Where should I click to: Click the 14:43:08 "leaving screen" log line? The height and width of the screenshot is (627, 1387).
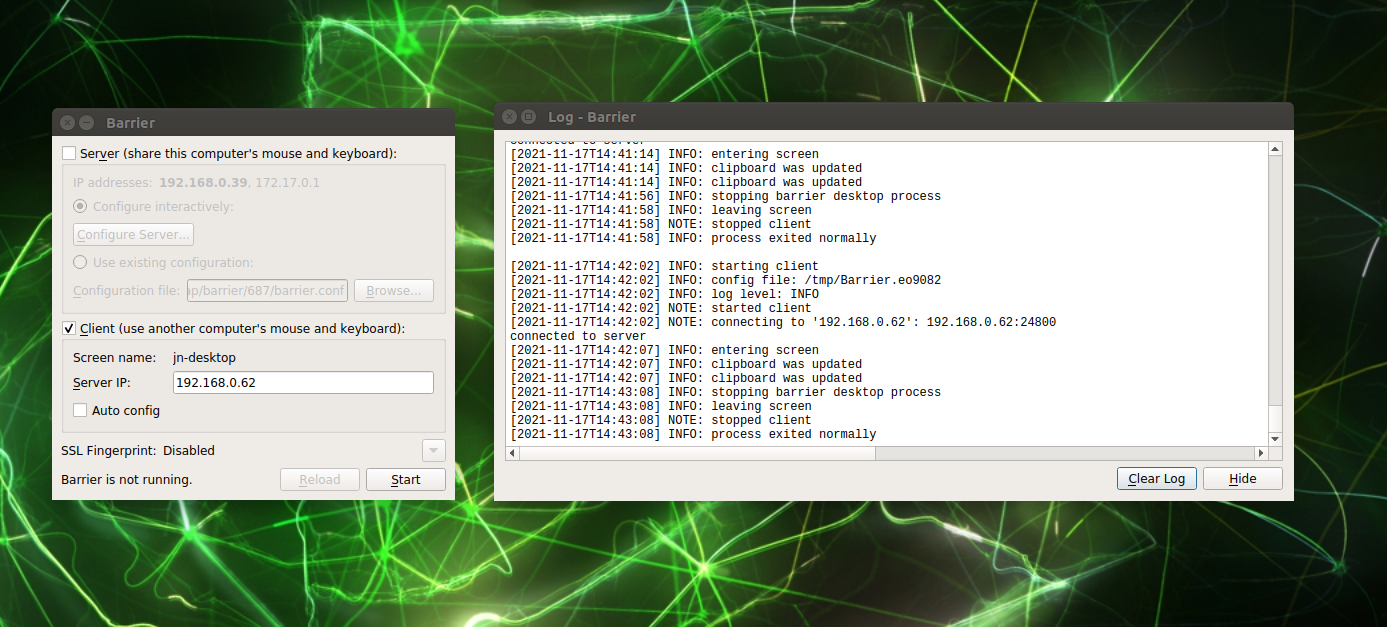661,406
